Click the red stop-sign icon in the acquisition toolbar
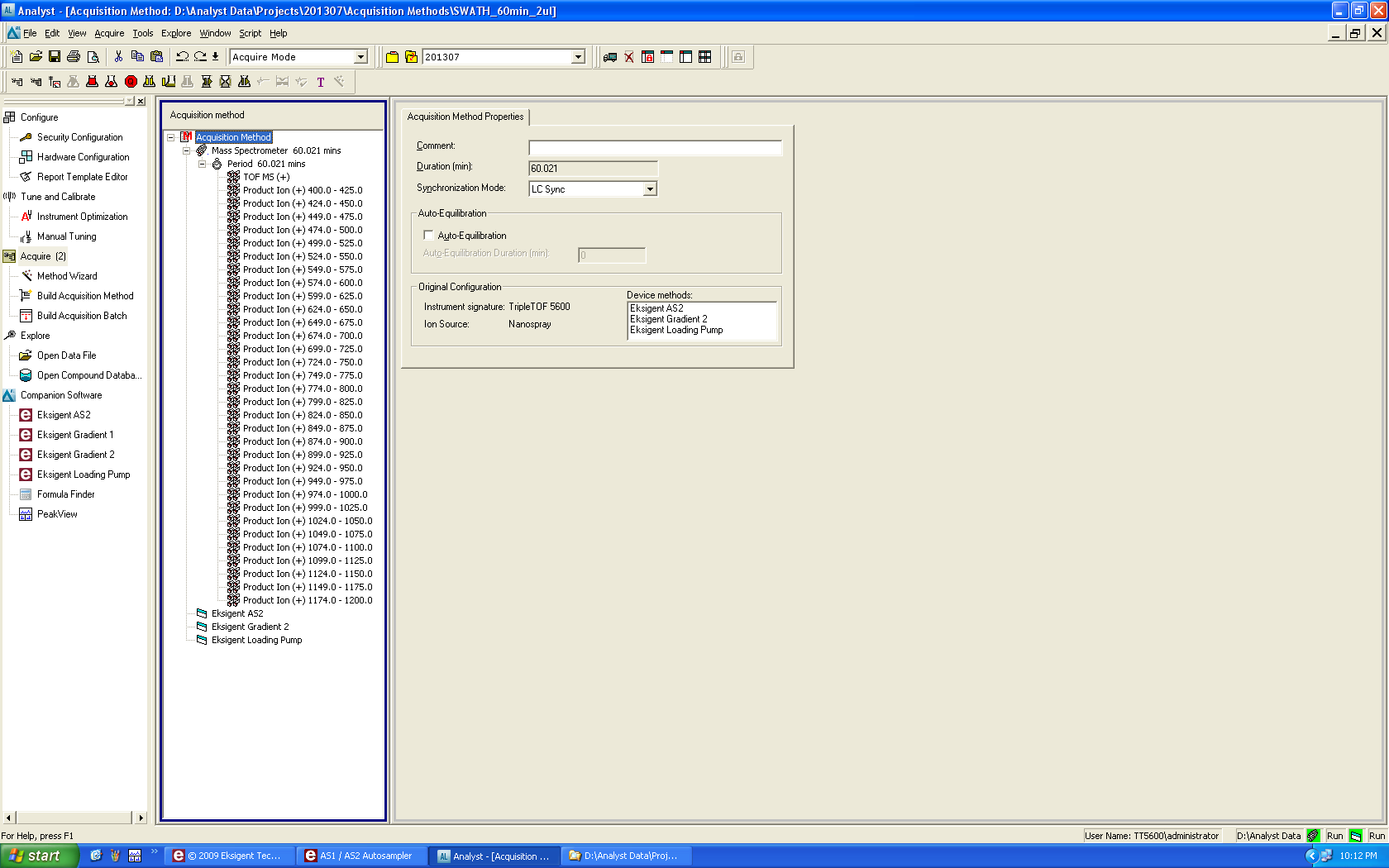1389x868 pixels. pyautogui.click(x=131, y=82)
